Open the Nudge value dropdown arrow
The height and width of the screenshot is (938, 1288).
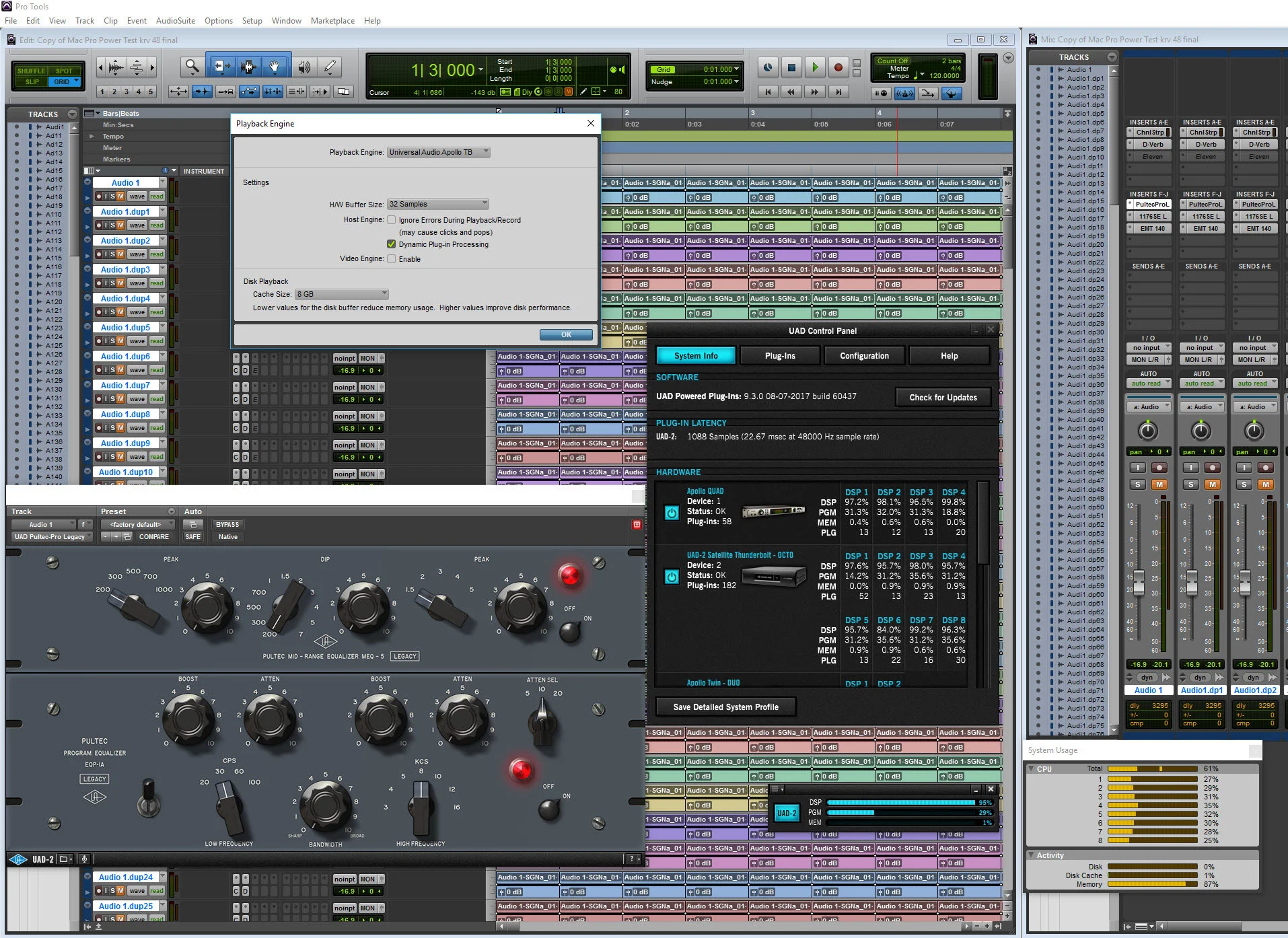coord(736,81)
